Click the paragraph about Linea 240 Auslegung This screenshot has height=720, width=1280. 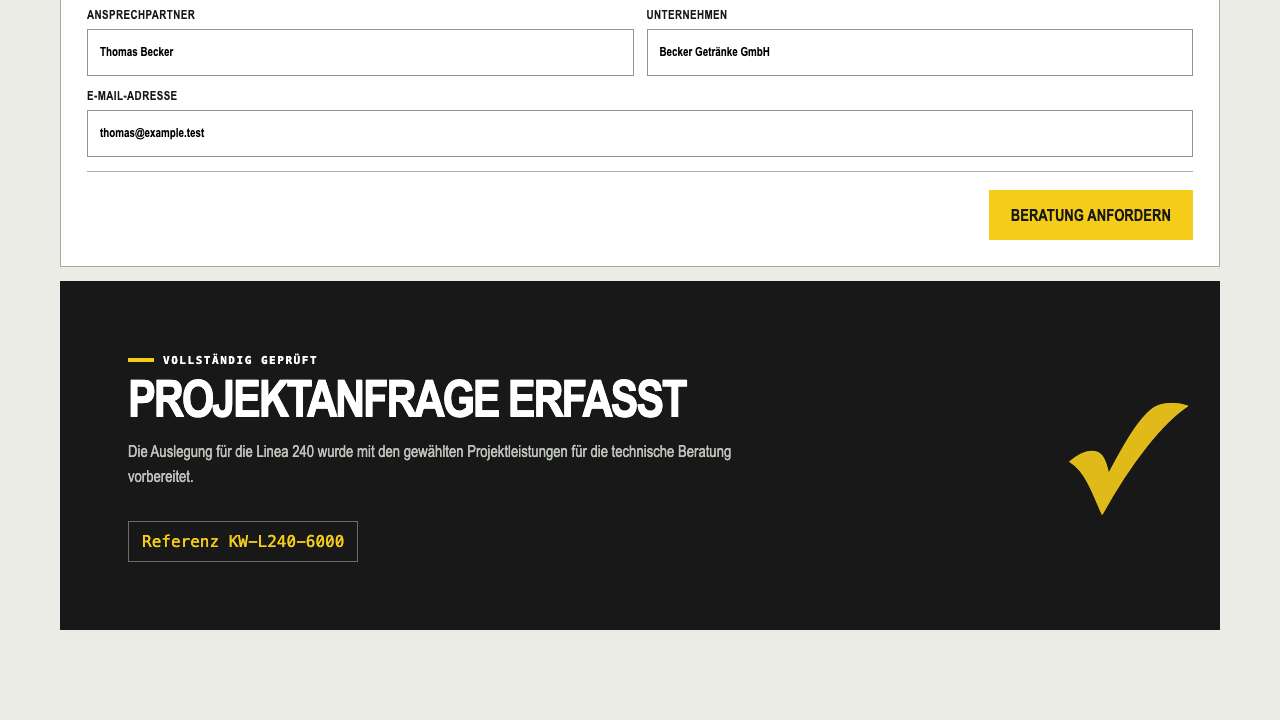pyautogui.click(x=430, y=464)
